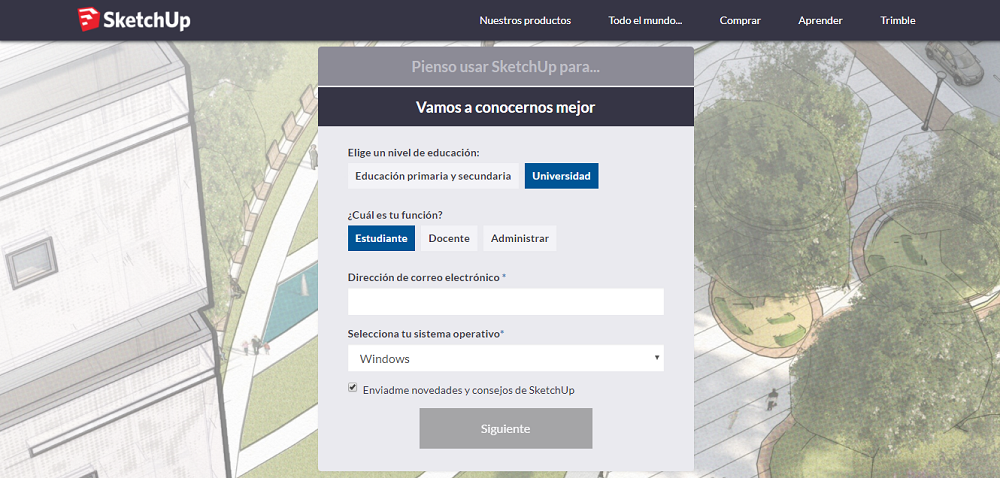Choose Educación primaria y secundaria
Viewport: 1000px width, 478px height.
pyautogui.click(x=433, y=176)
